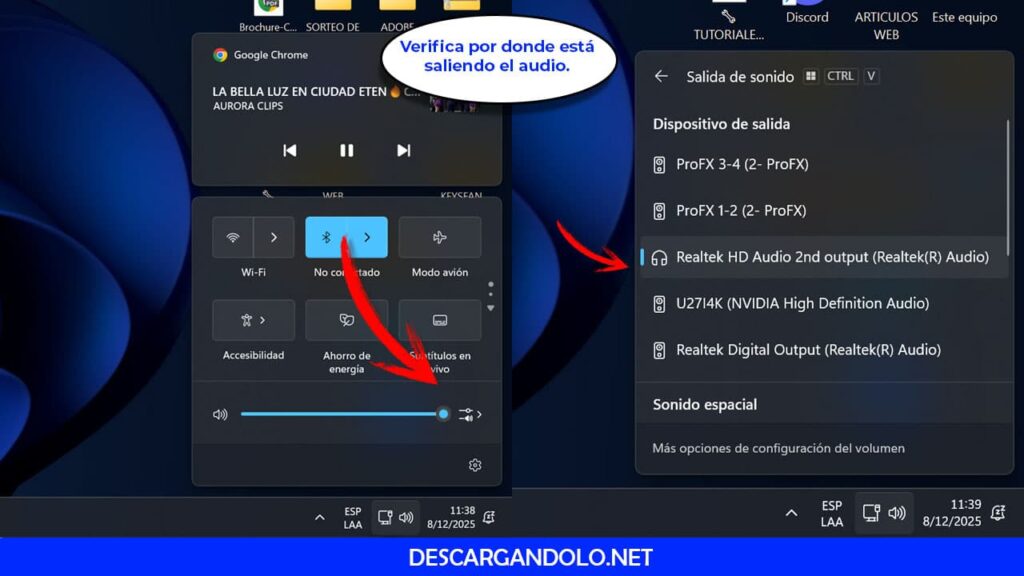The width and height of the screenshot is (1024, 576).
Task: Enable Subtítulos en vivo
Action: click(x=440, y=319)
